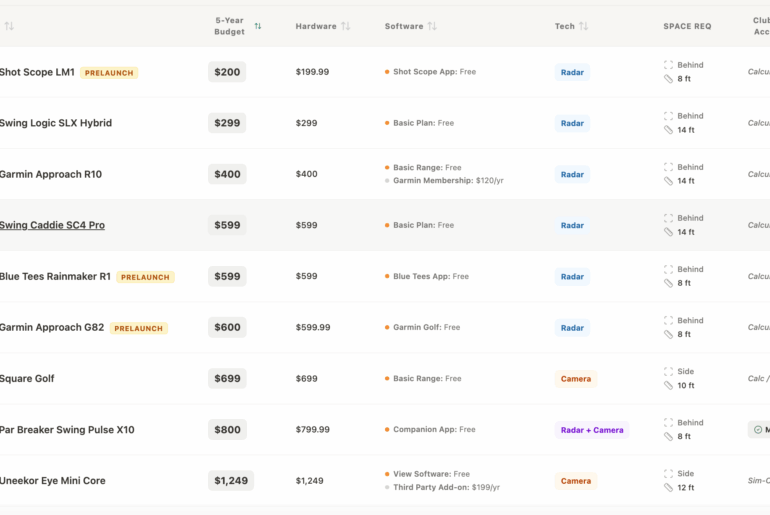Click the Side placement icon in Square Golf row

[x=668, y=372]
